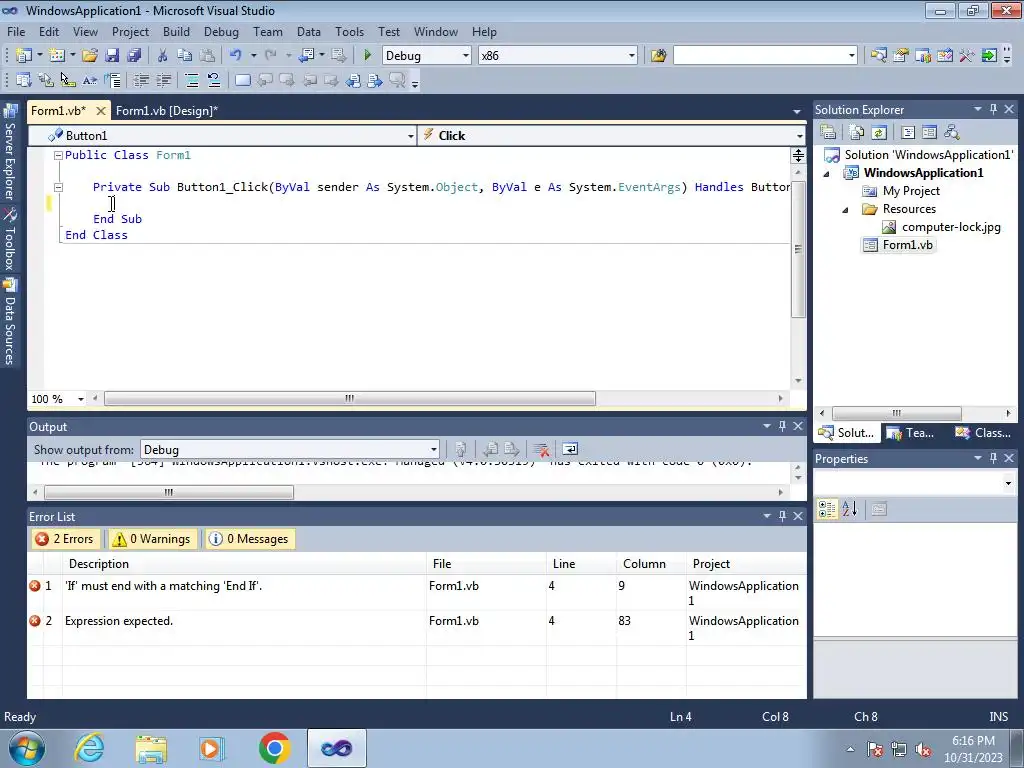Open the Properties Window toolbar icon
Image resolution: width=1024 pixels, height=768 pixels.
[x=901, y=56]
